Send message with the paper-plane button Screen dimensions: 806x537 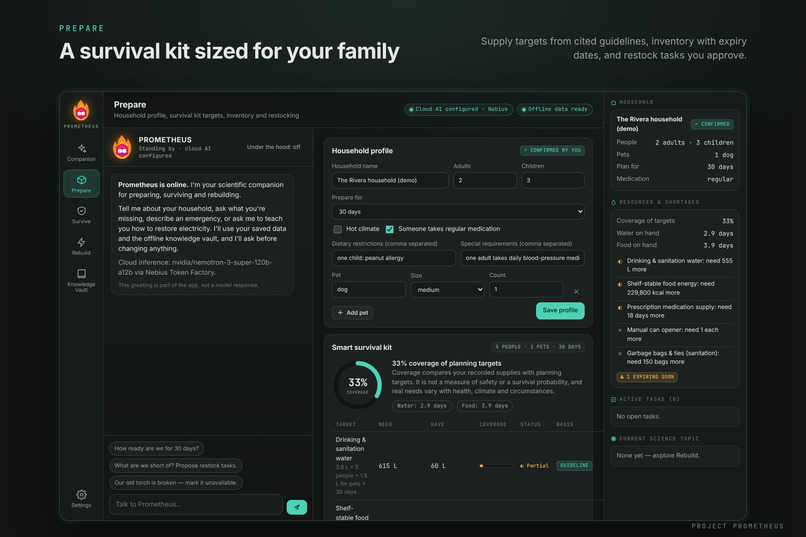(297, 507)
